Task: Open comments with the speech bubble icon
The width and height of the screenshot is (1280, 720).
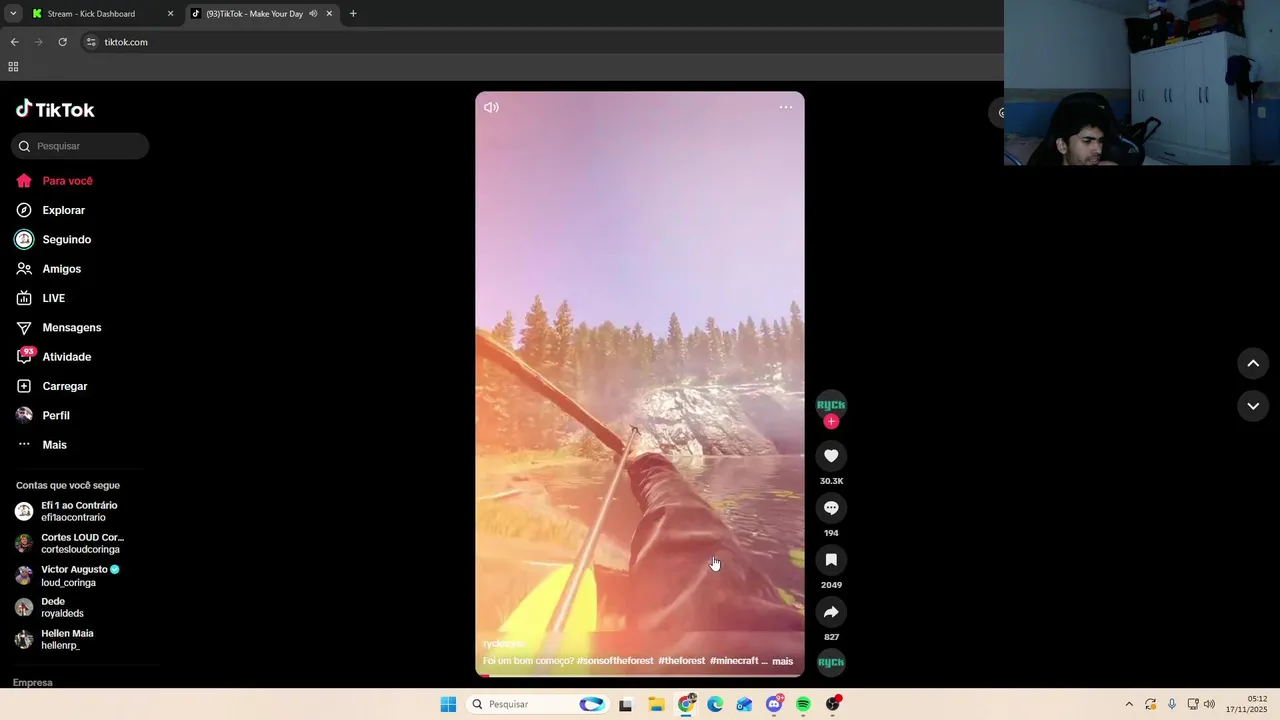Action: coord(831,508)
